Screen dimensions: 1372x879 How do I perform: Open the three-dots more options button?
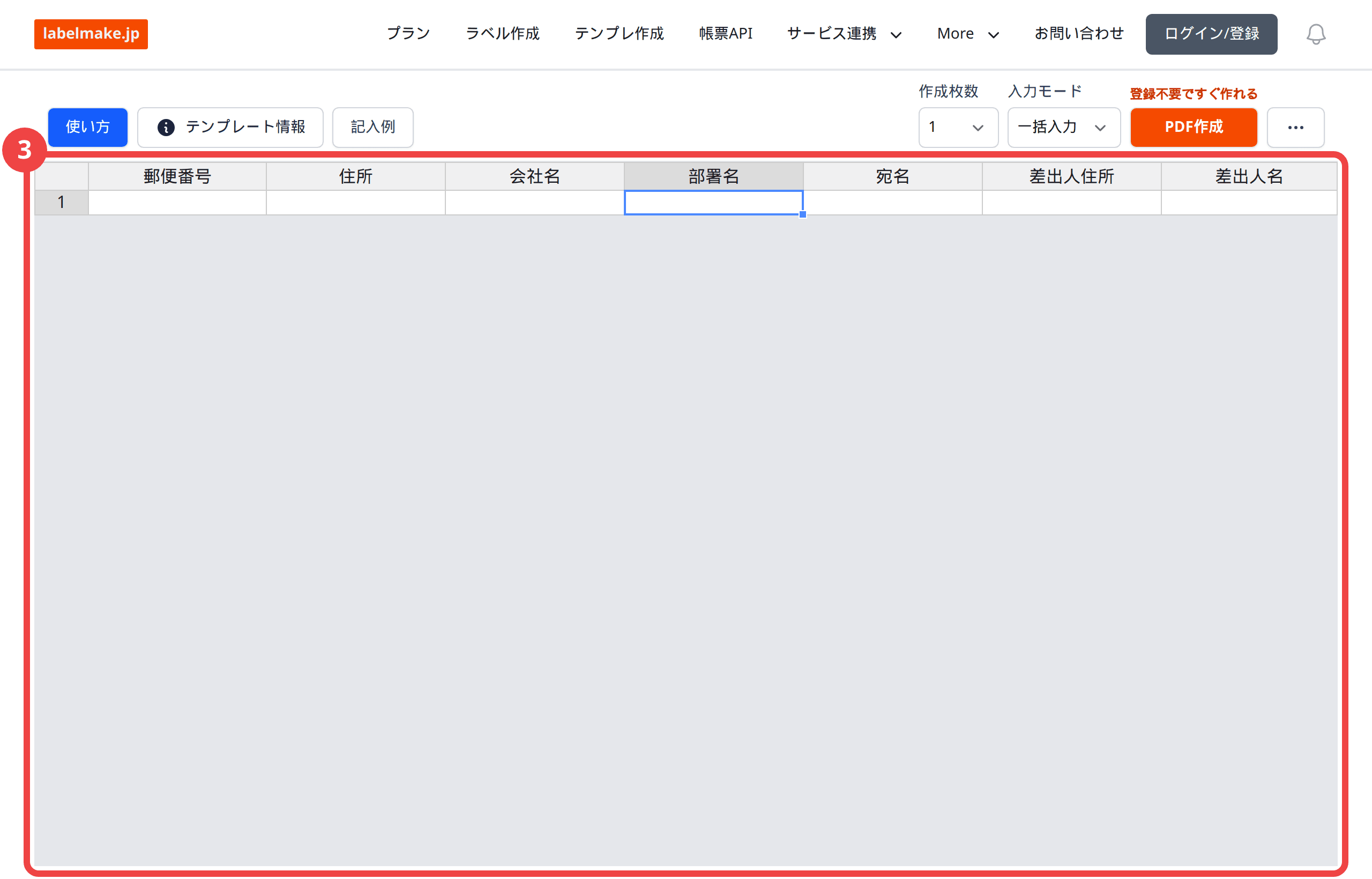[x=1295, y=127]
